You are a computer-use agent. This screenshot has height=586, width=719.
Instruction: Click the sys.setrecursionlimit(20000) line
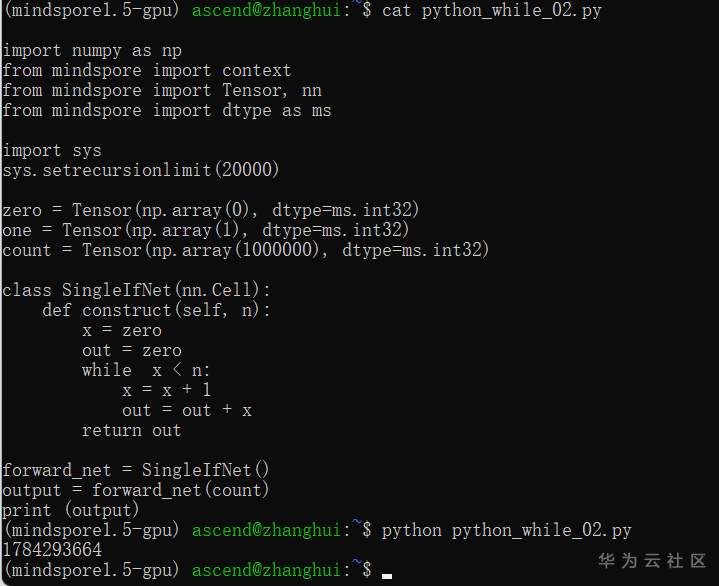[x=141, y=170]
